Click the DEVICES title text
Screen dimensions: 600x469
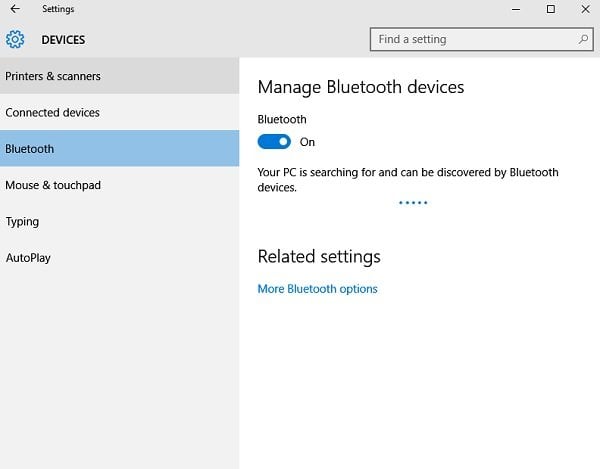point(63,40)
